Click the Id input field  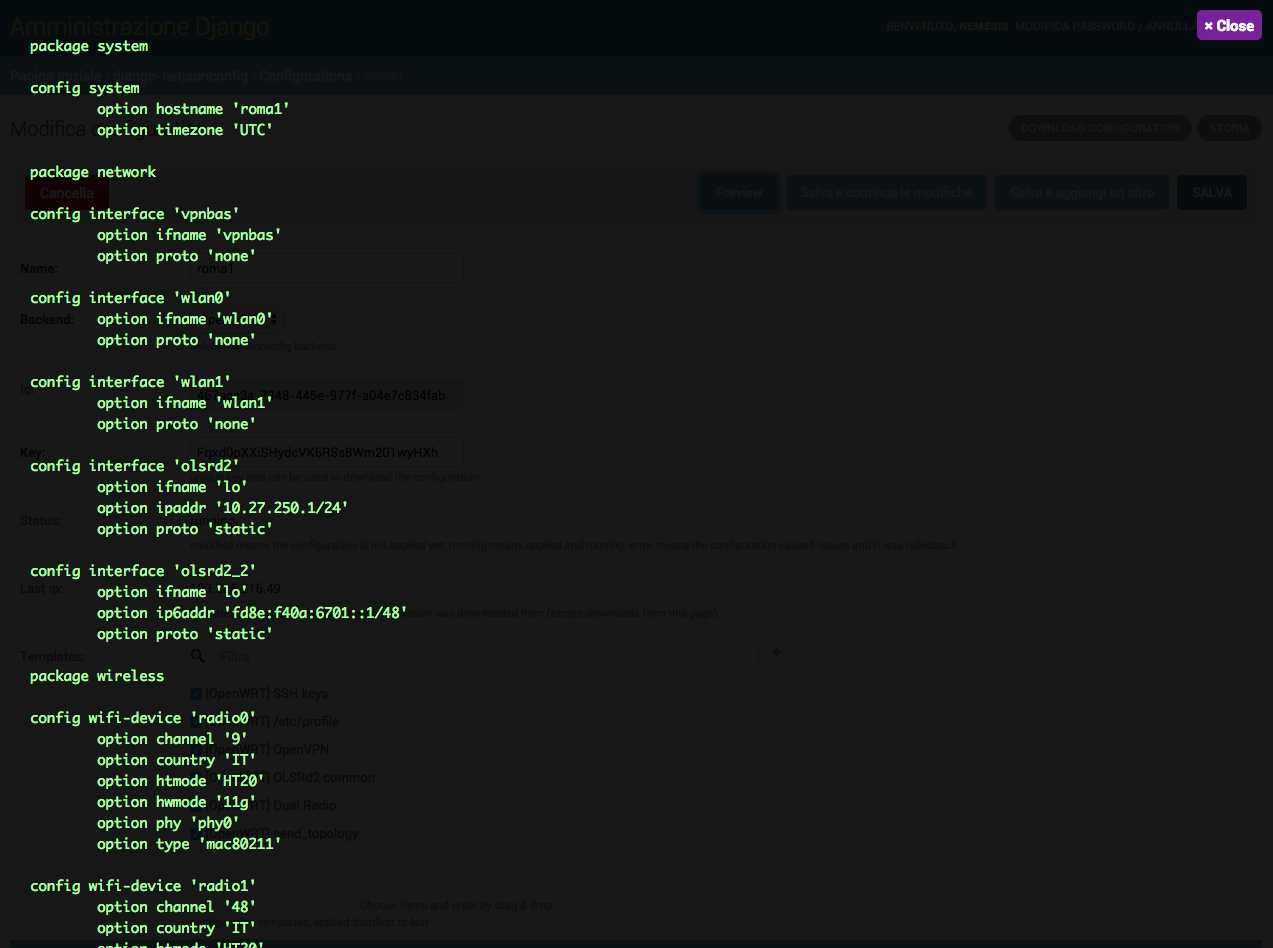pyautogui.click(x=326, y=395)
